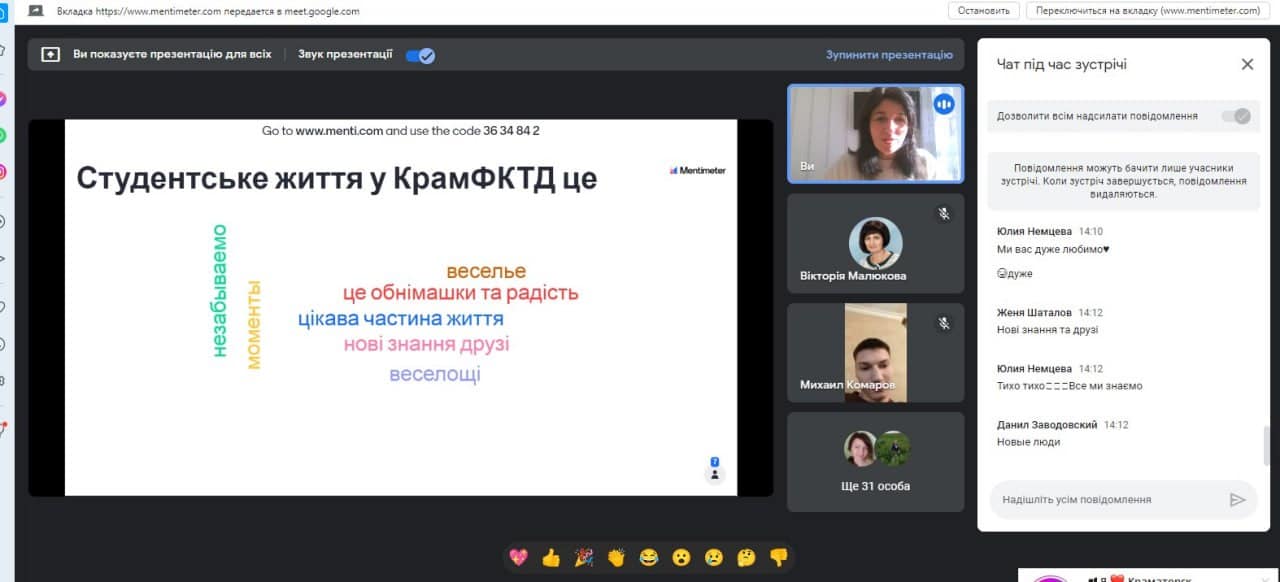Viewport: 1280px width, 582px height.
Task: Send the thinking face reaction
Action: [x=746, y=557]
